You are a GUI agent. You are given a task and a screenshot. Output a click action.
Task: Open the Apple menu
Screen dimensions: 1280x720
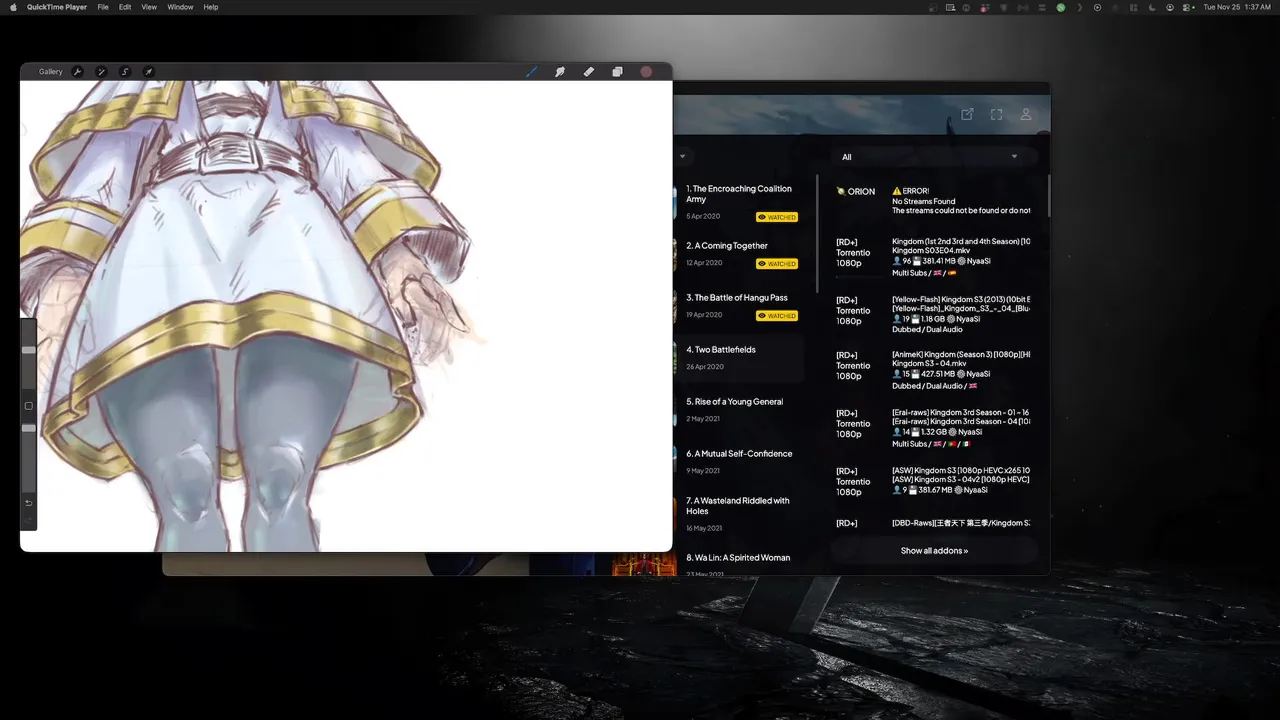(13, 7)
